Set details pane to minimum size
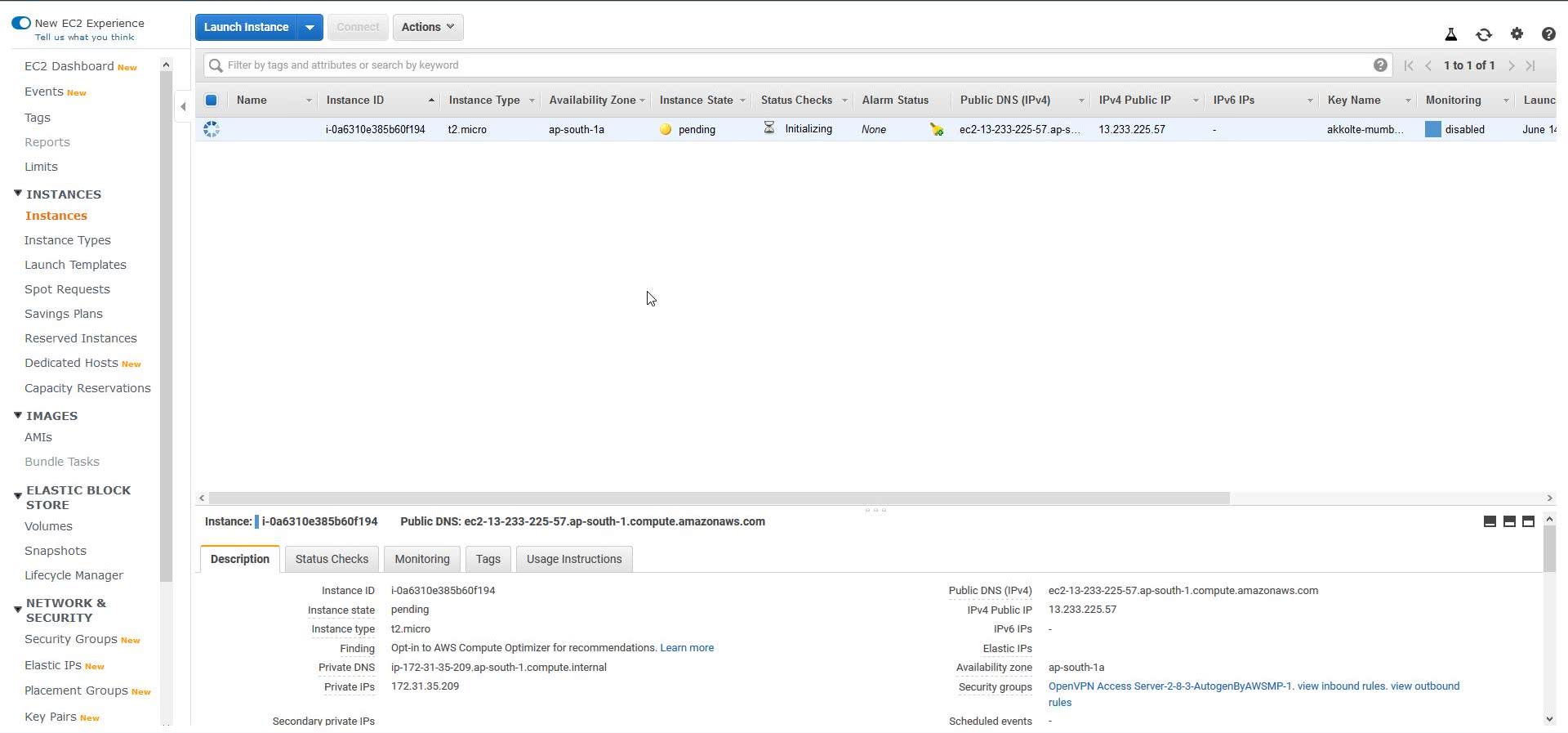Screen dimensions: 1568x733 pos(1490,521)
